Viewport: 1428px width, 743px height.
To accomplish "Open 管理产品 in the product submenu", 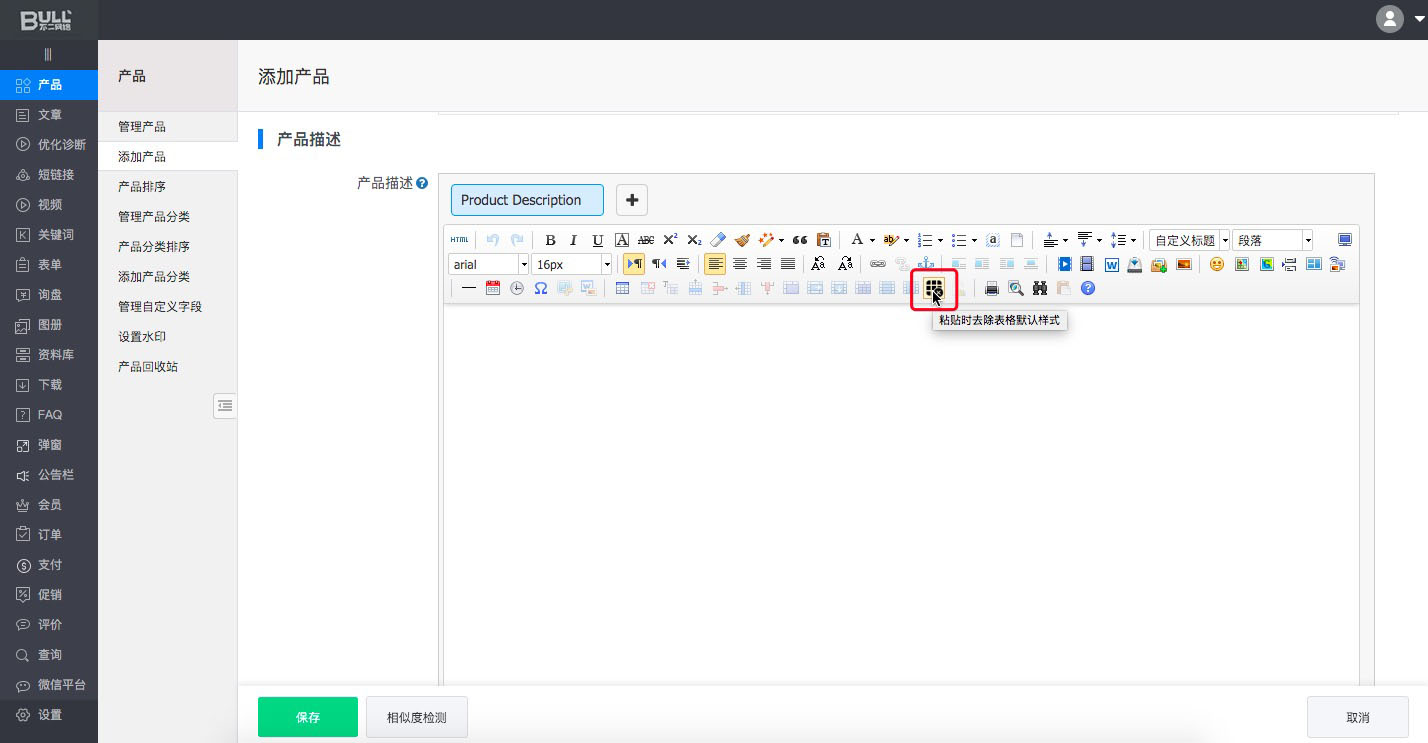I will 142,127.
